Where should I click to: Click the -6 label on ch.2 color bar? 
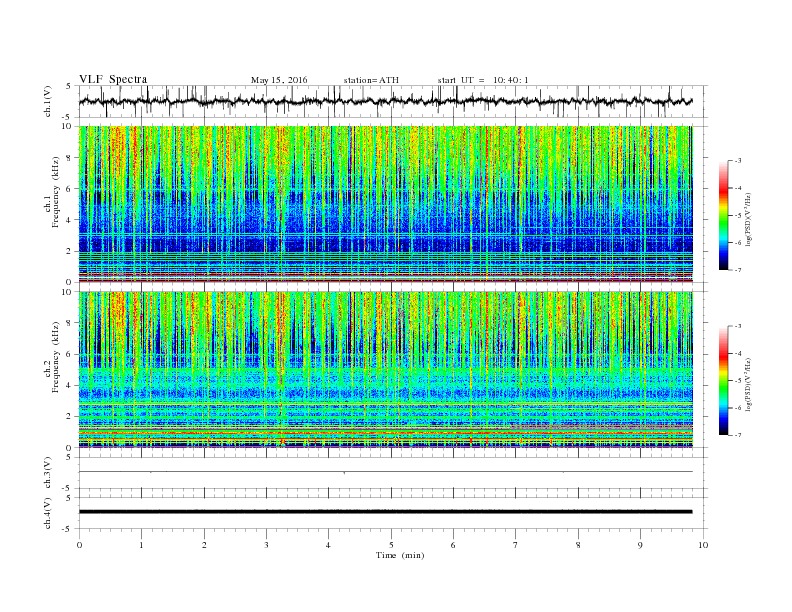[x=738, y=408]
